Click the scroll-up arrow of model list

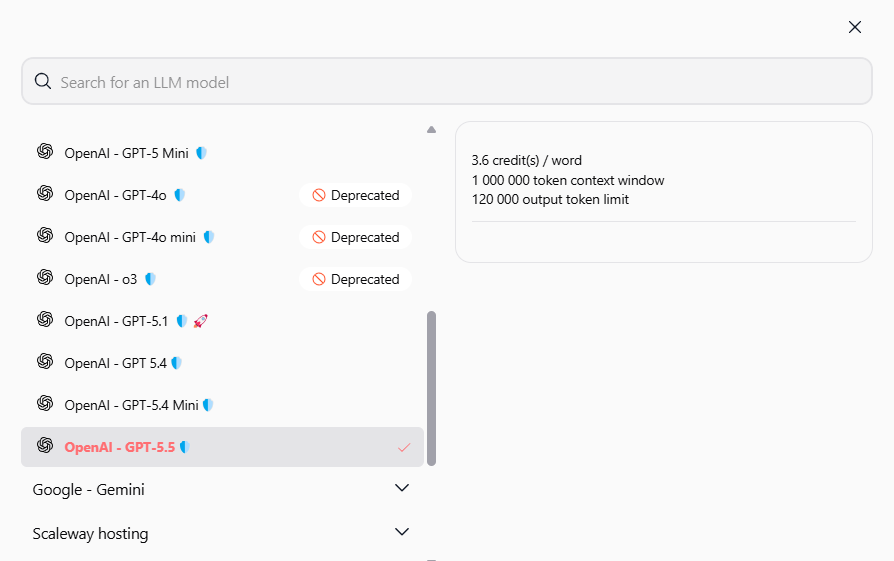click(x=431, y=129)
